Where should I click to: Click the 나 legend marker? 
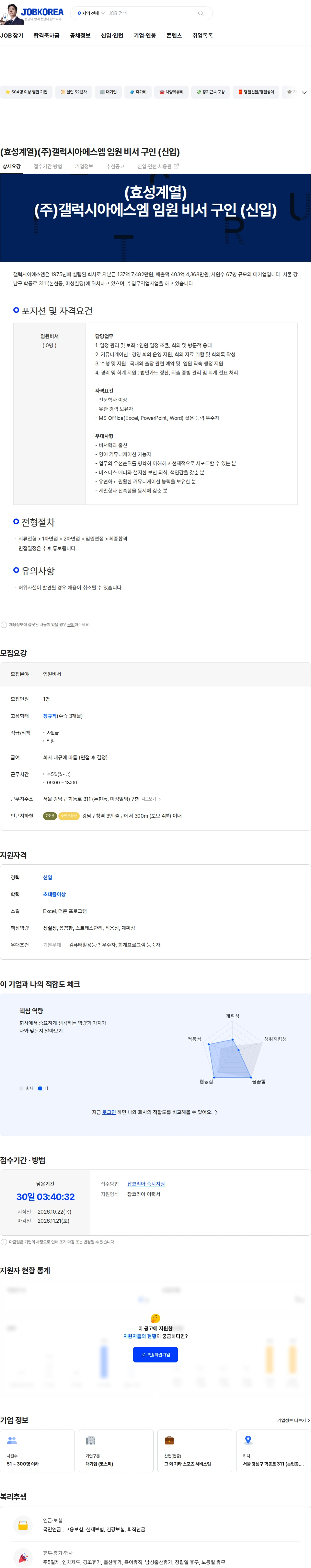pos(40,1088)
